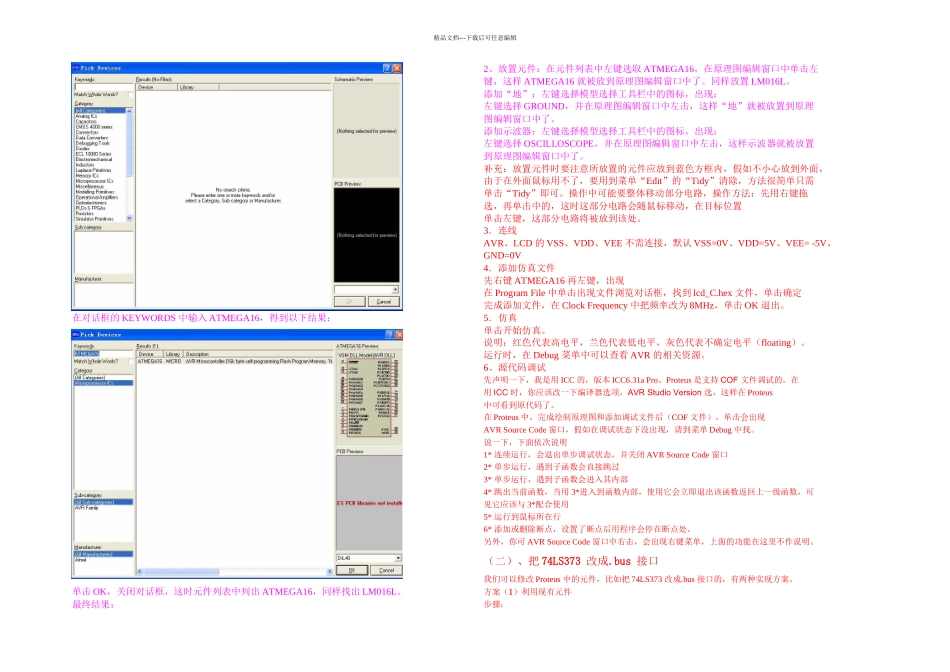Image resolution: width=950 pixels, height=672 pixels.
Task: Click the greyed OK button in empty-results dialog
Action: (350, 302)
